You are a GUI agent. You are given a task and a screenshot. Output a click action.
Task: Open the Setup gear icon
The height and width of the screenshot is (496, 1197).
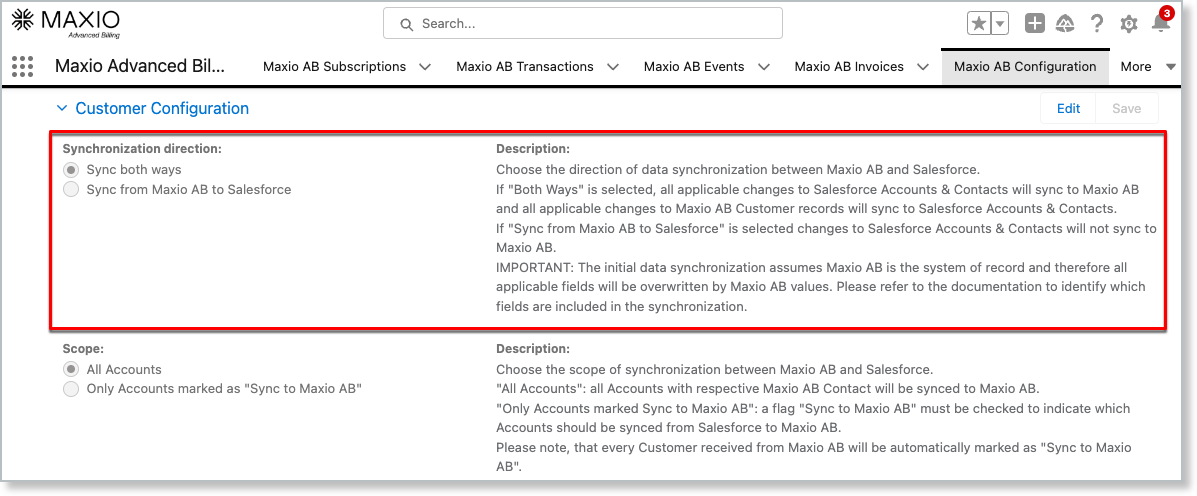click(1129, 24)
